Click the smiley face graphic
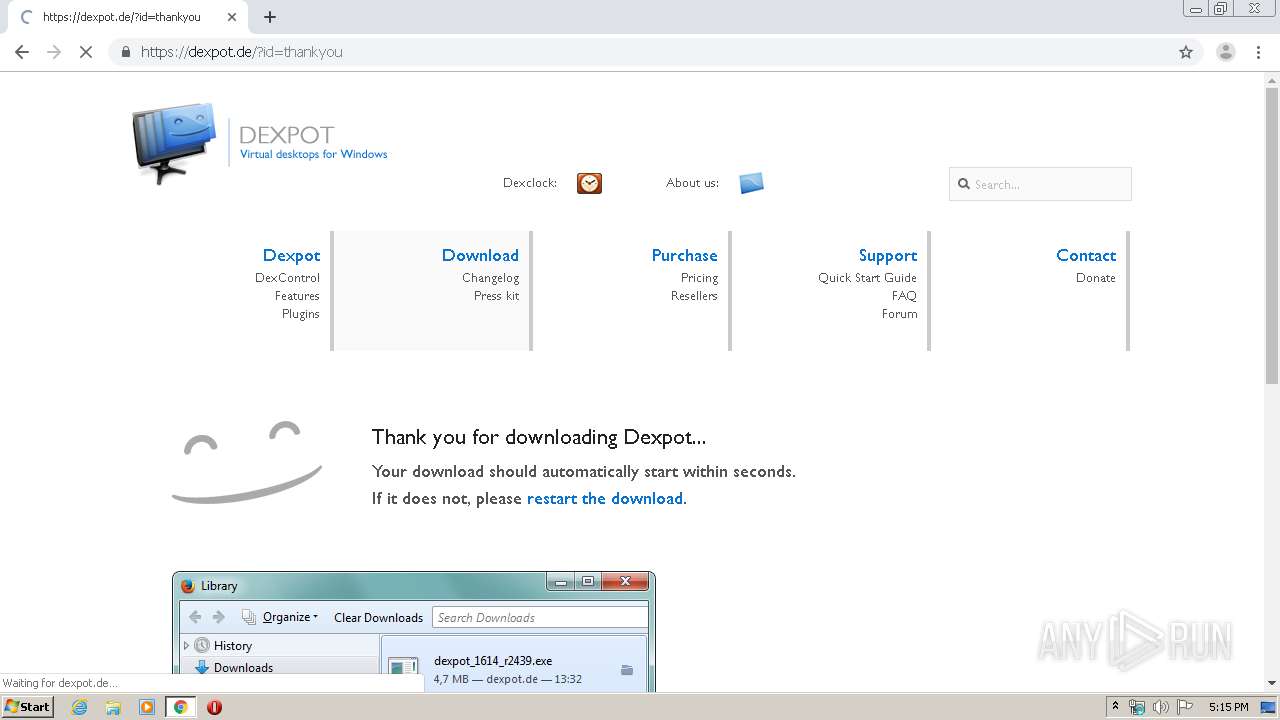This screenshot has width=1280, height=720. (x=247, y=462)
